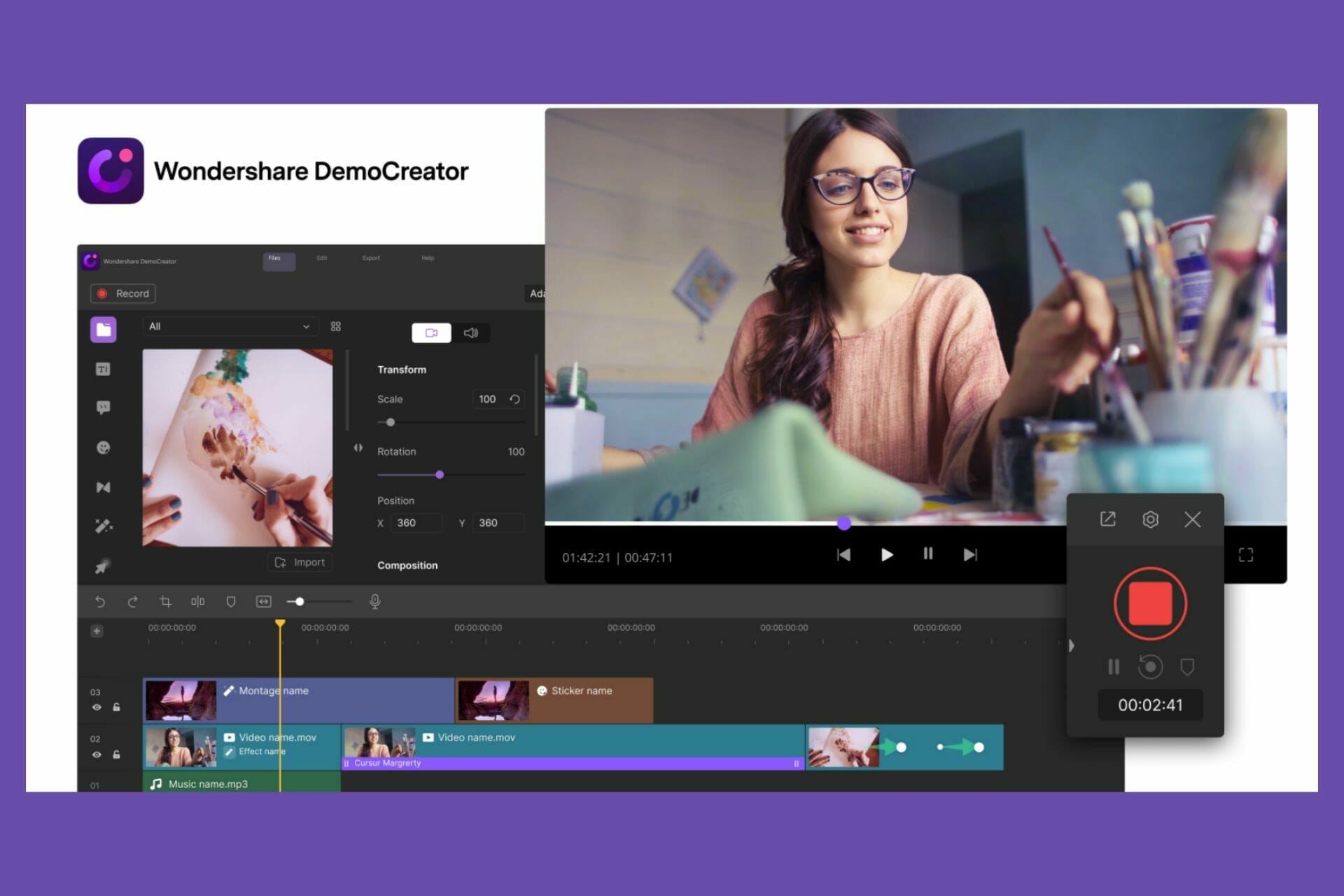Open the transitions bowtie icon
1344x896 pixels.
pyautogui.click(x=103, y=487)
